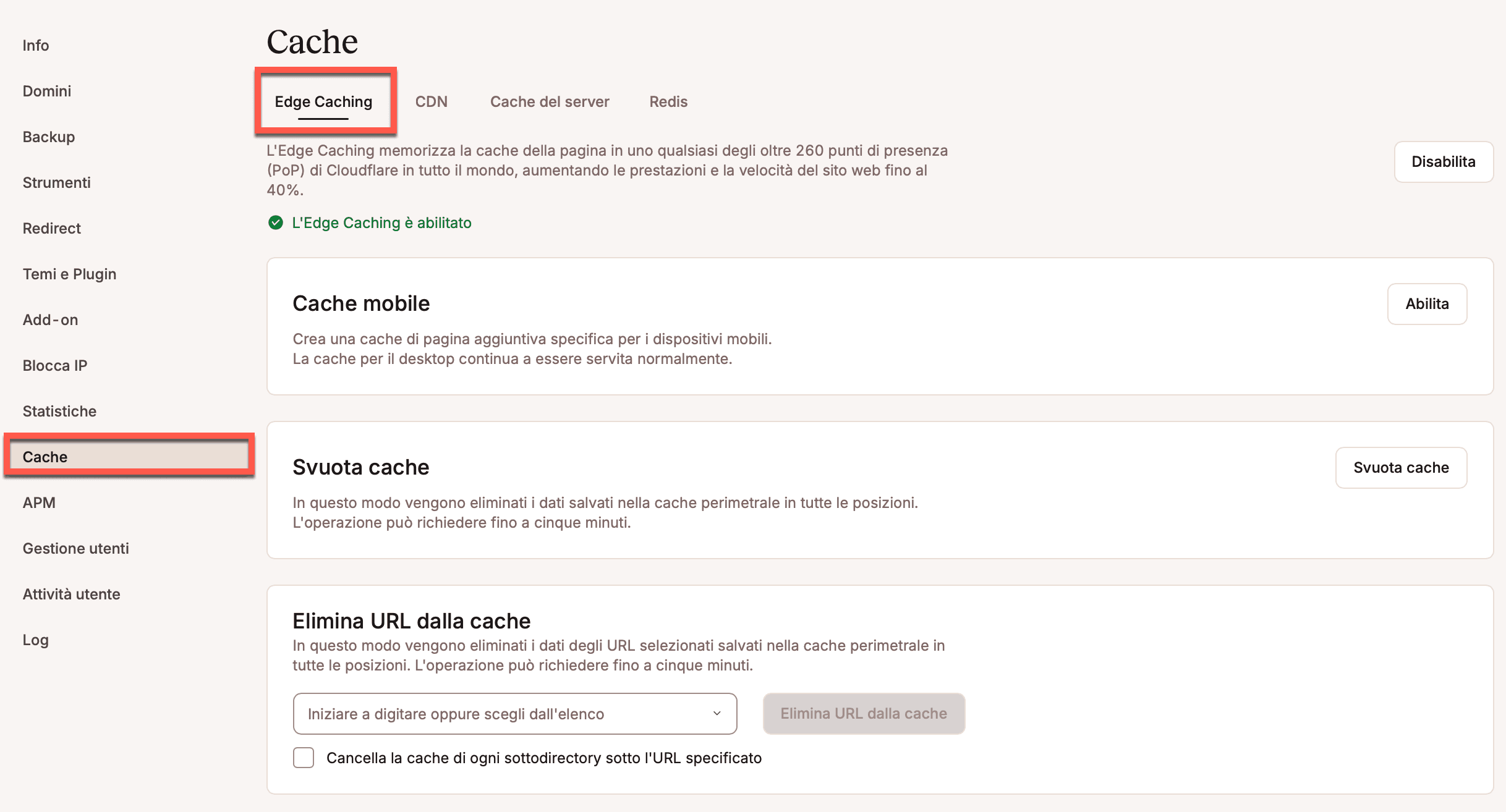Select APM in the sidebar

click(39, 503)
